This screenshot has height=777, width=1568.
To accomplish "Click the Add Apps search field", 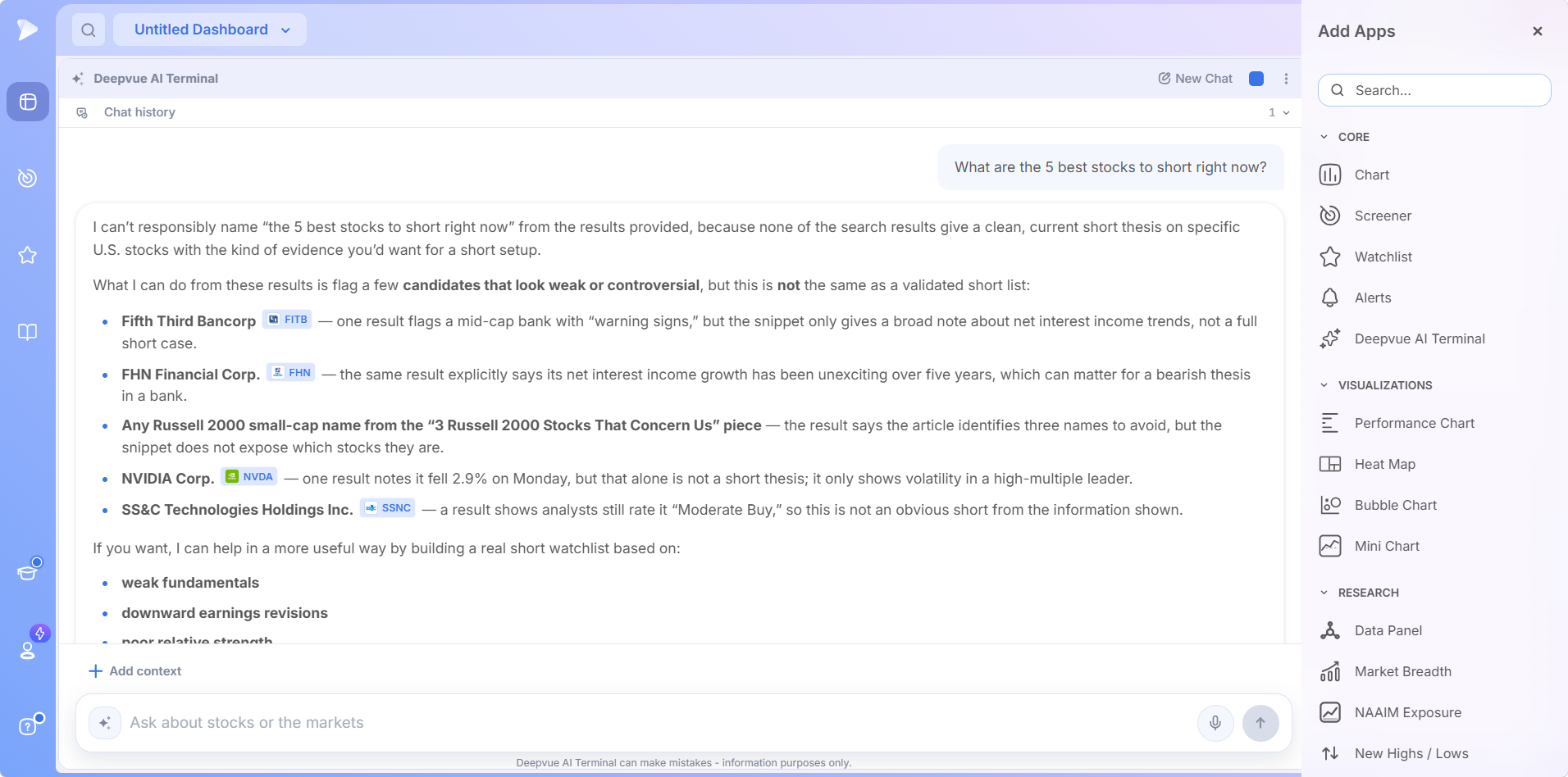I will click(1434, 90).
